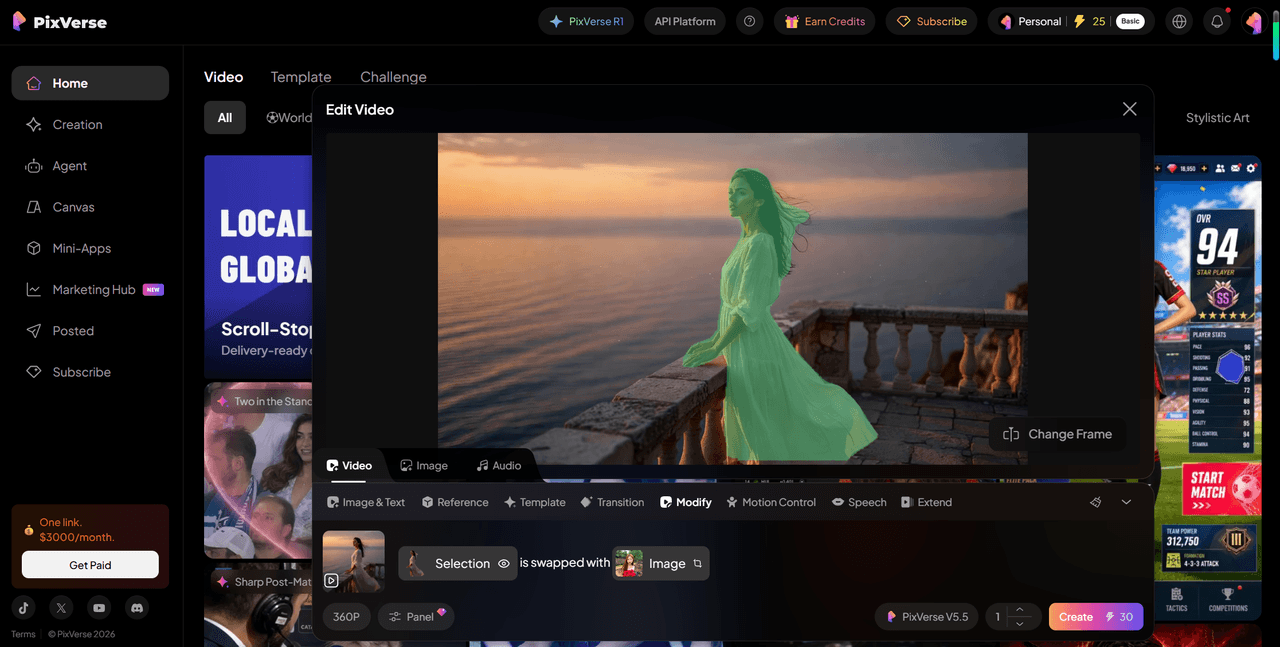Switch to the Template tab on Home

coord(301,77)
